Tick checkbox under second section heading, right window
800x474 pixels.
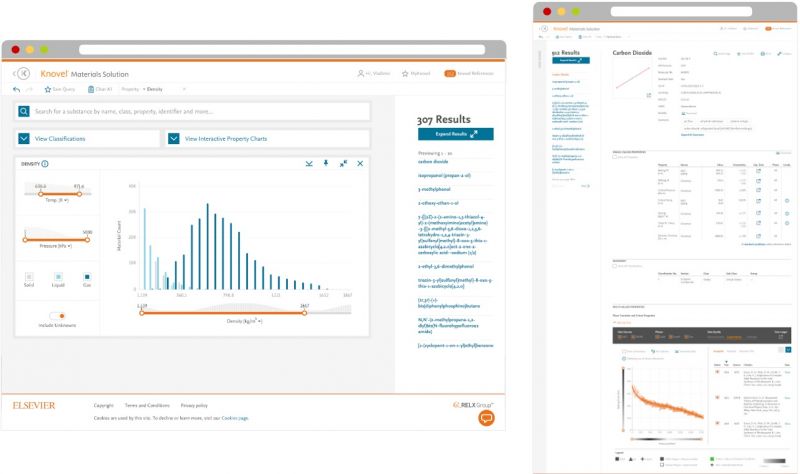(615, 266)
